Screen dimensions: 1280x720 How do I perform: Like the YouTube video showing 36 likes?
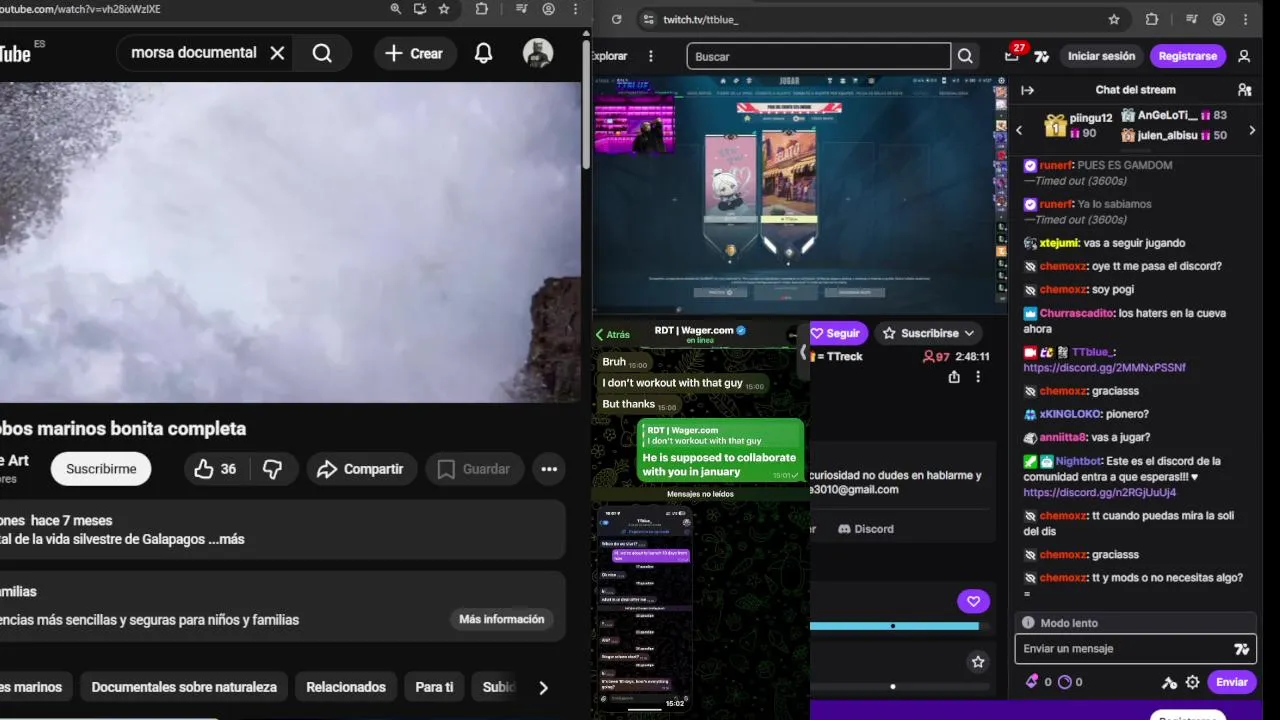coord(215,469)
